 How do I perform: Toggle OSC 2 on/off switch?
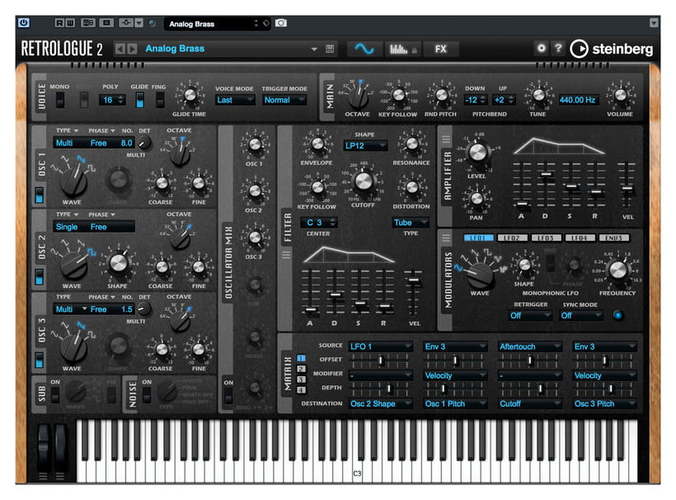pos(39,276)
